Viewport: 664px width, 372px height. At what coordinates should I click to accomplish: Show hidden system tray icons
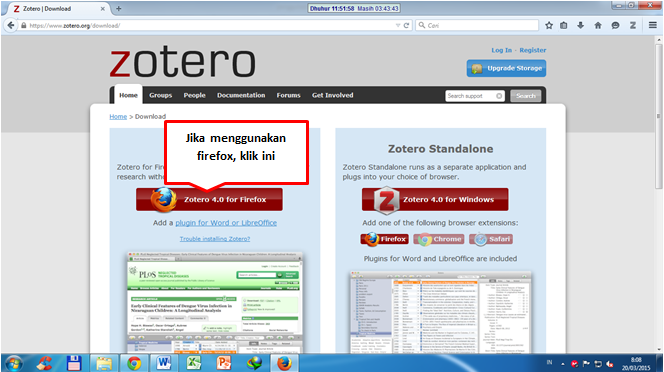click(x=563, y=364)
